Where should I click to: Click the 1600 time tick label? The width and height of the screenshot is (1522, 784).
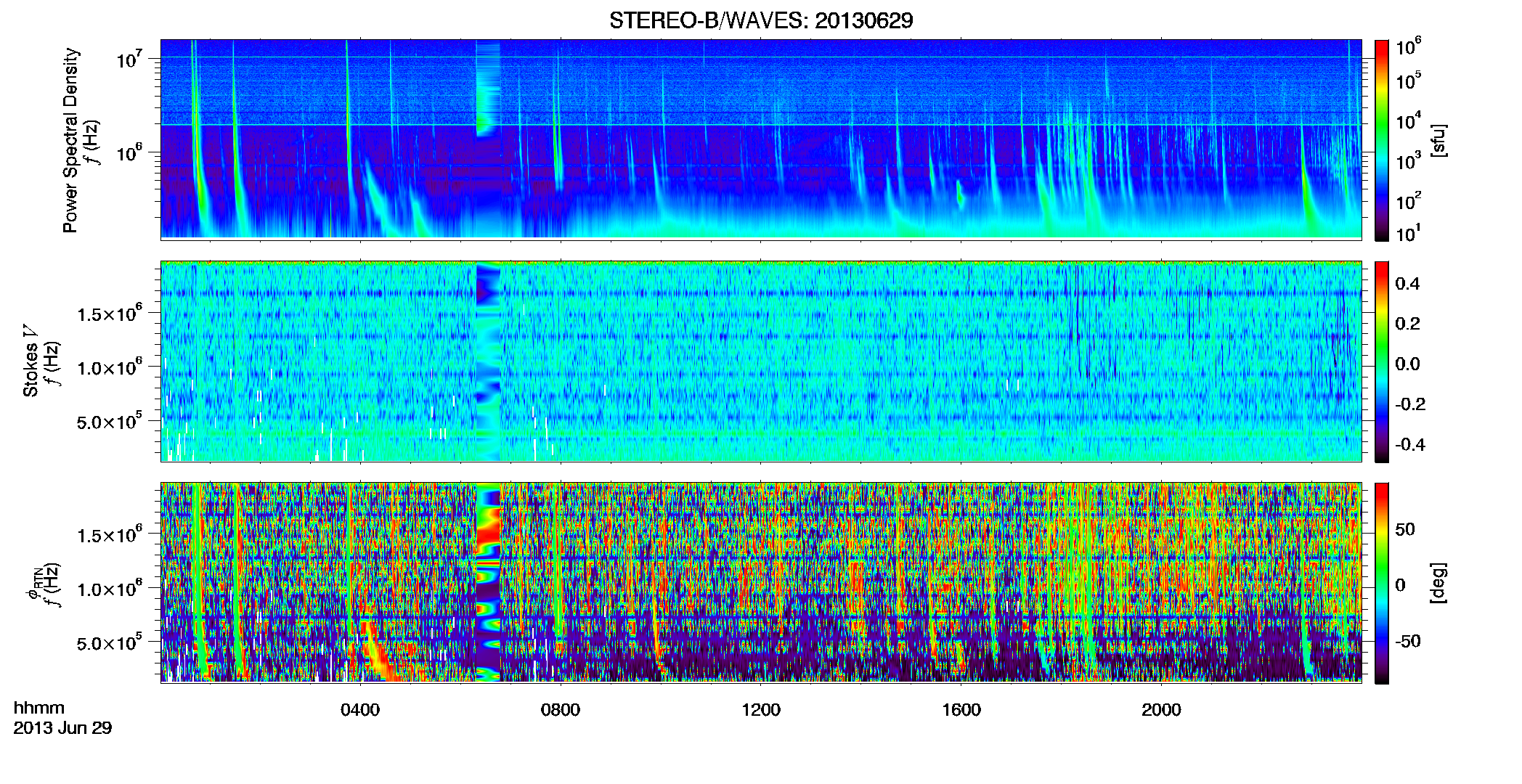tap(961, 710)
